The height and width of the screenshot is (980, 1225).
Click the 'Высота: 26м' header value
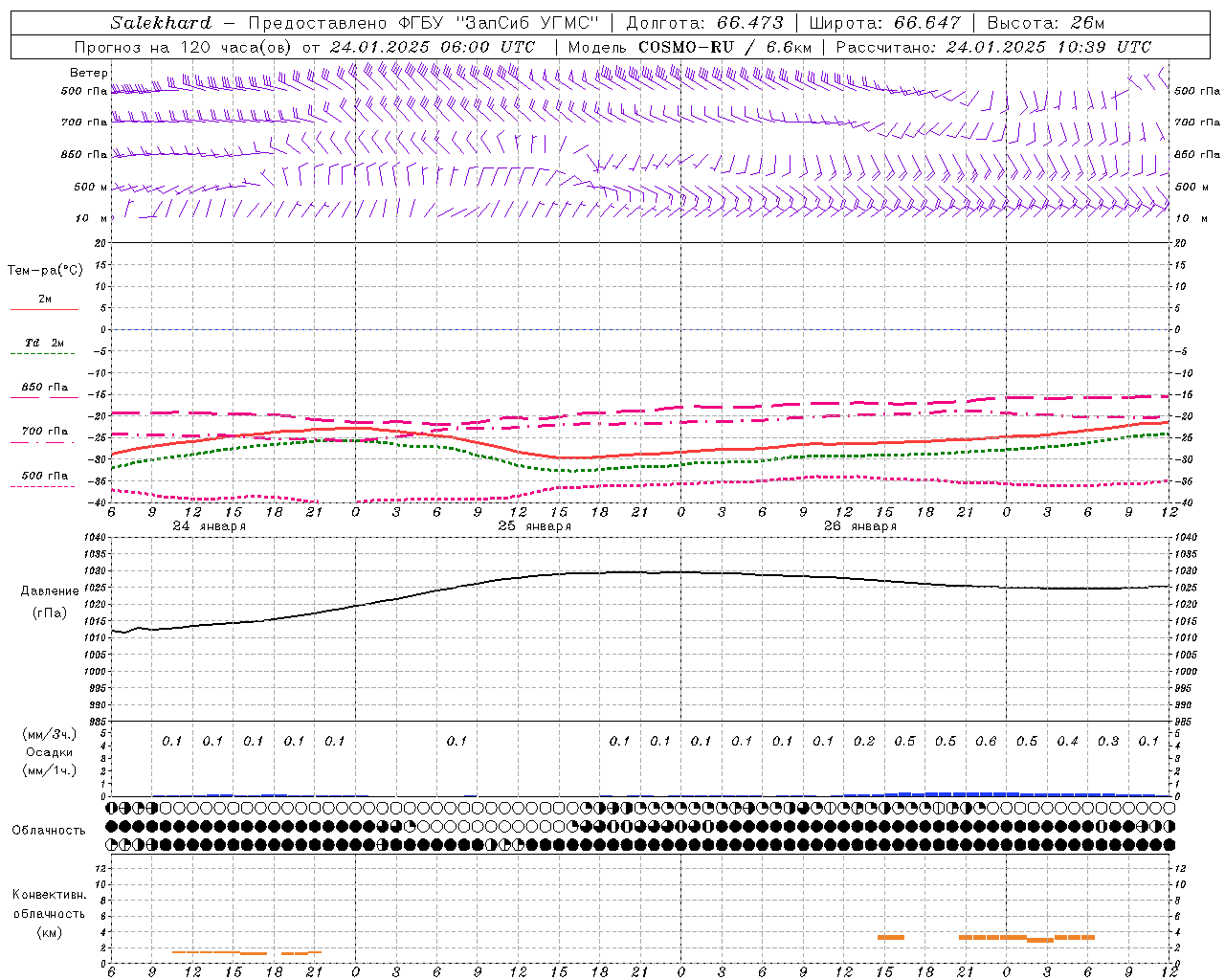tap(1045, 23)
